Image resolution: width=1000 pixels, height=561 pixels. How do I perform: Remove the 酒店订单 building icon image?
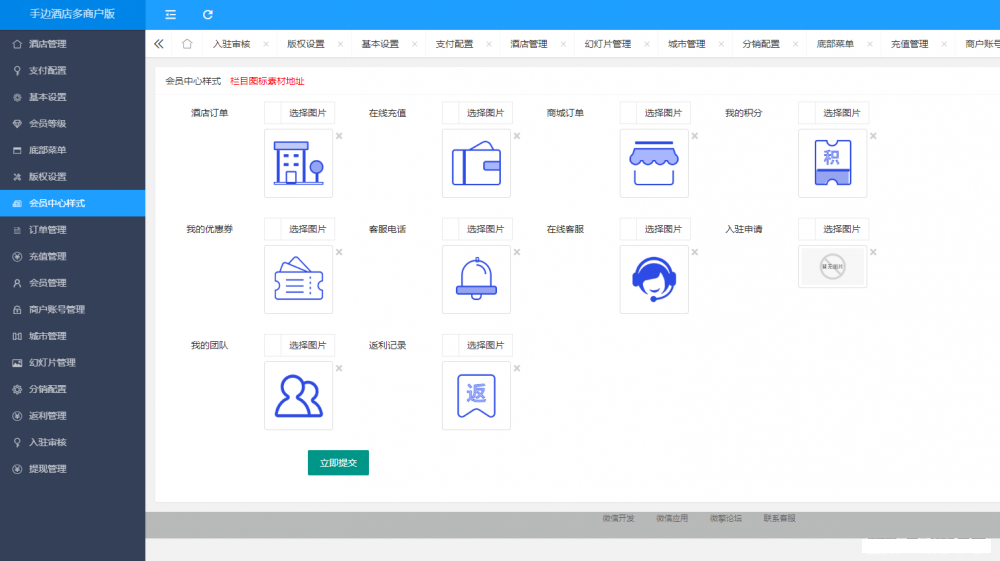point(339,136)
